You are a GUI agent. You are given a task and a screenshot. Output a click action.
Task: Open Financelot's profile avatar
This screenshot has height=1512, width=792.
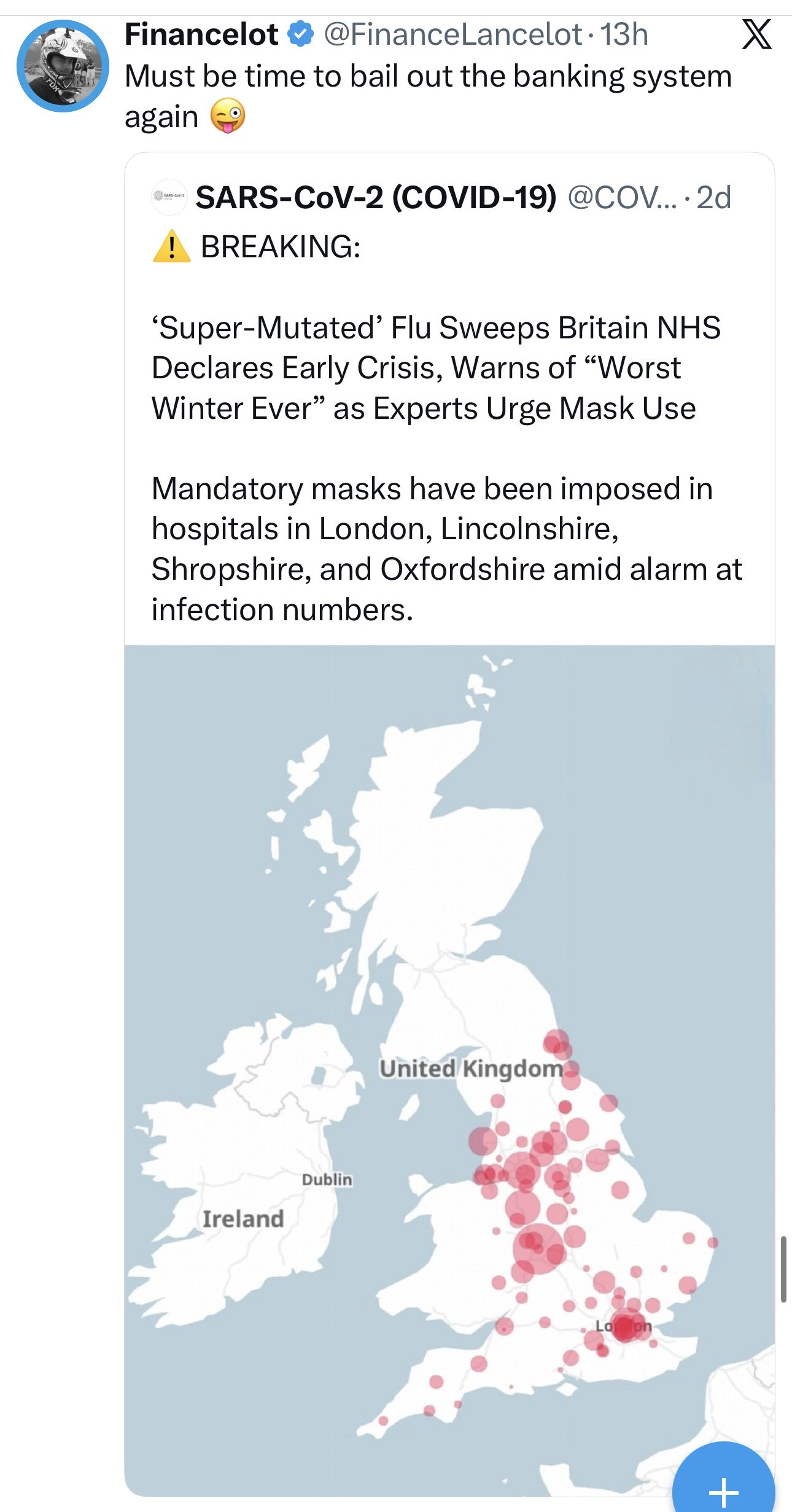pyautogui.click(x=63, y=66)
